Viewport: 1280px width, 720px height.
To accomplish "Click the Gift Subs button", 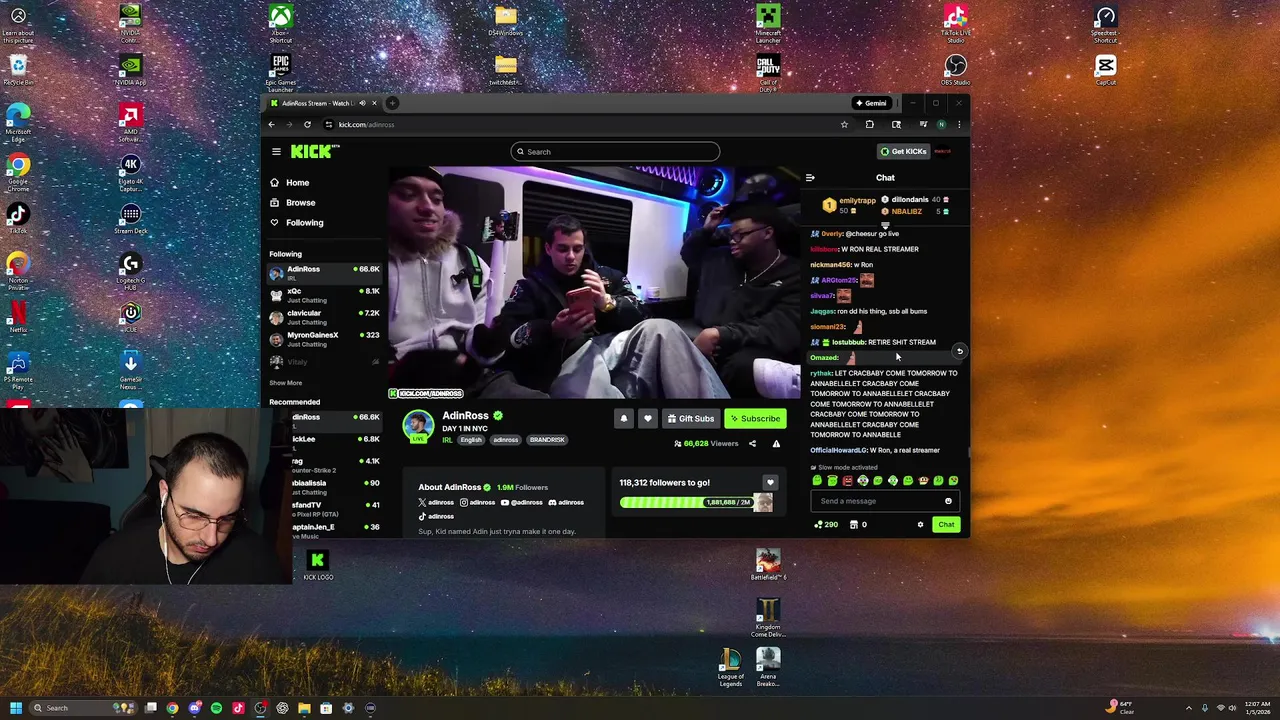I will click(691, 419).
